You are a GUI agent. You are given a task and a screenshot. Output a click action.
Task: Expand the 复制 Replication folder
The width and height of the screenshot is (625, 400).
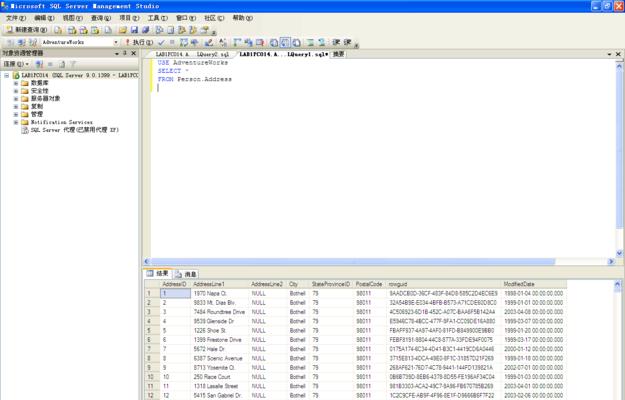click(16, 106)
